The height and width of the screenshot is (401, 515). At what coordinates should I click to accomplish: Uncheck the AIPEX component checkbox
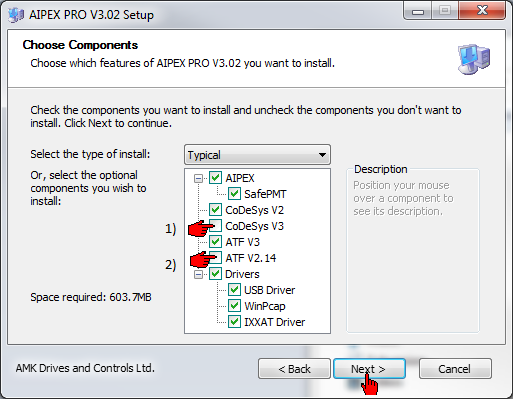coord(215,178)
